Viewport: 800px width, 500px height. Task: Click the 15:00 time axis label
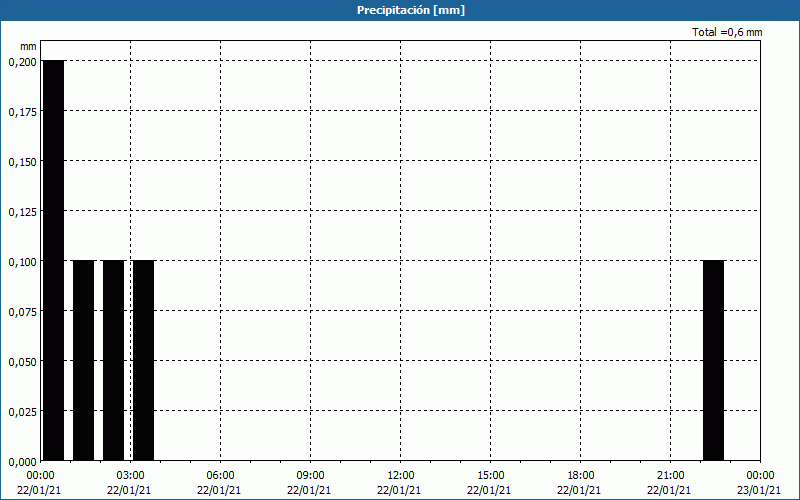coord(490,476)
